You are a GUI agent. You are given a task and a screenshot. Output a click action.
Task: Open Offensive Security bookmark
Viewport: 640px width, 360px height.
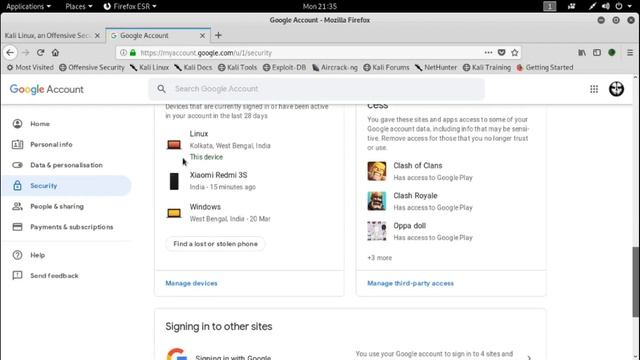91,67
